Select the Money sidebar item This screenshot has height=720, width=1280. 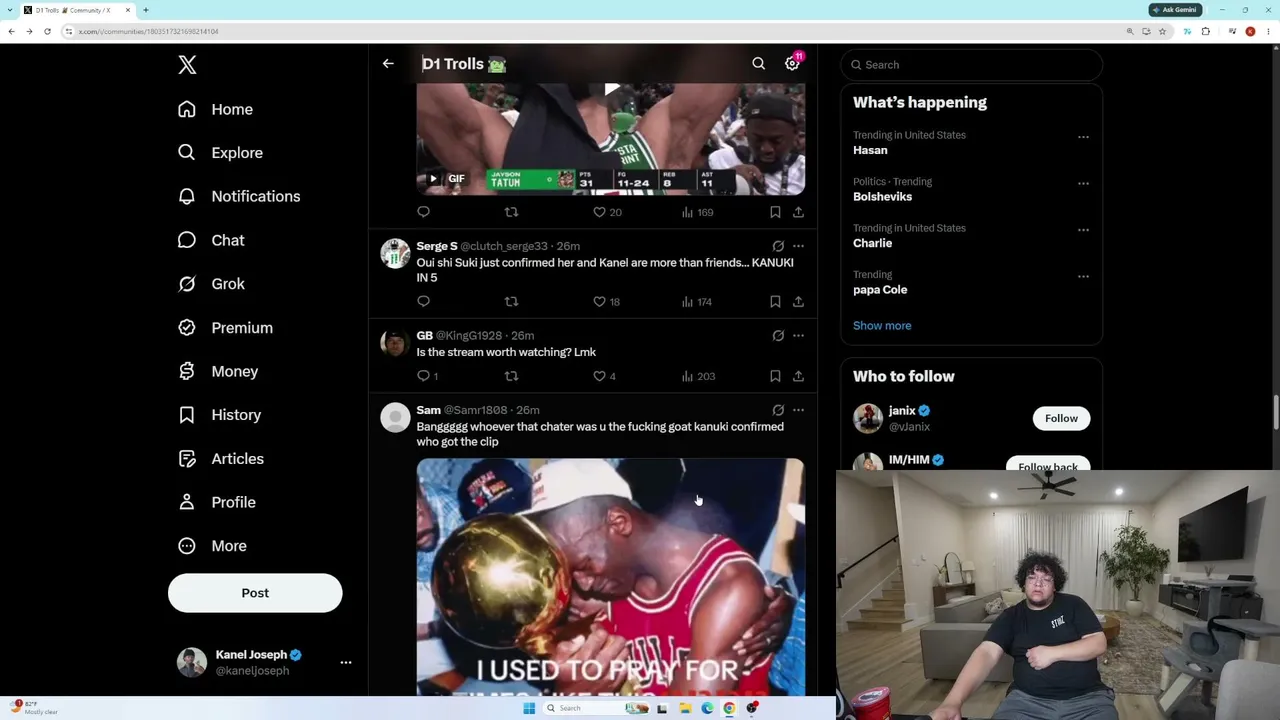point(218,371)
